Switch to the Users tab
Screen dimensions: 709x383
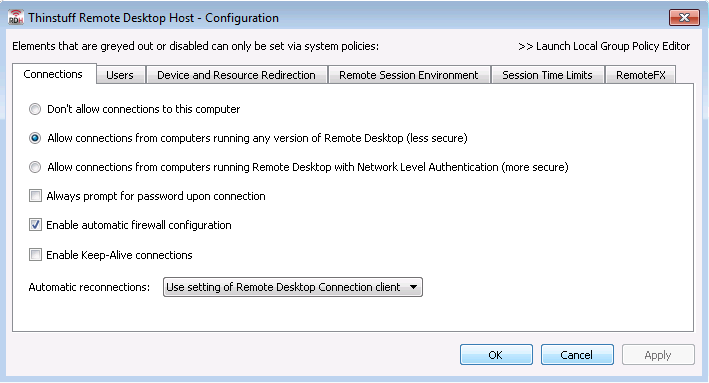pos(120,75)
